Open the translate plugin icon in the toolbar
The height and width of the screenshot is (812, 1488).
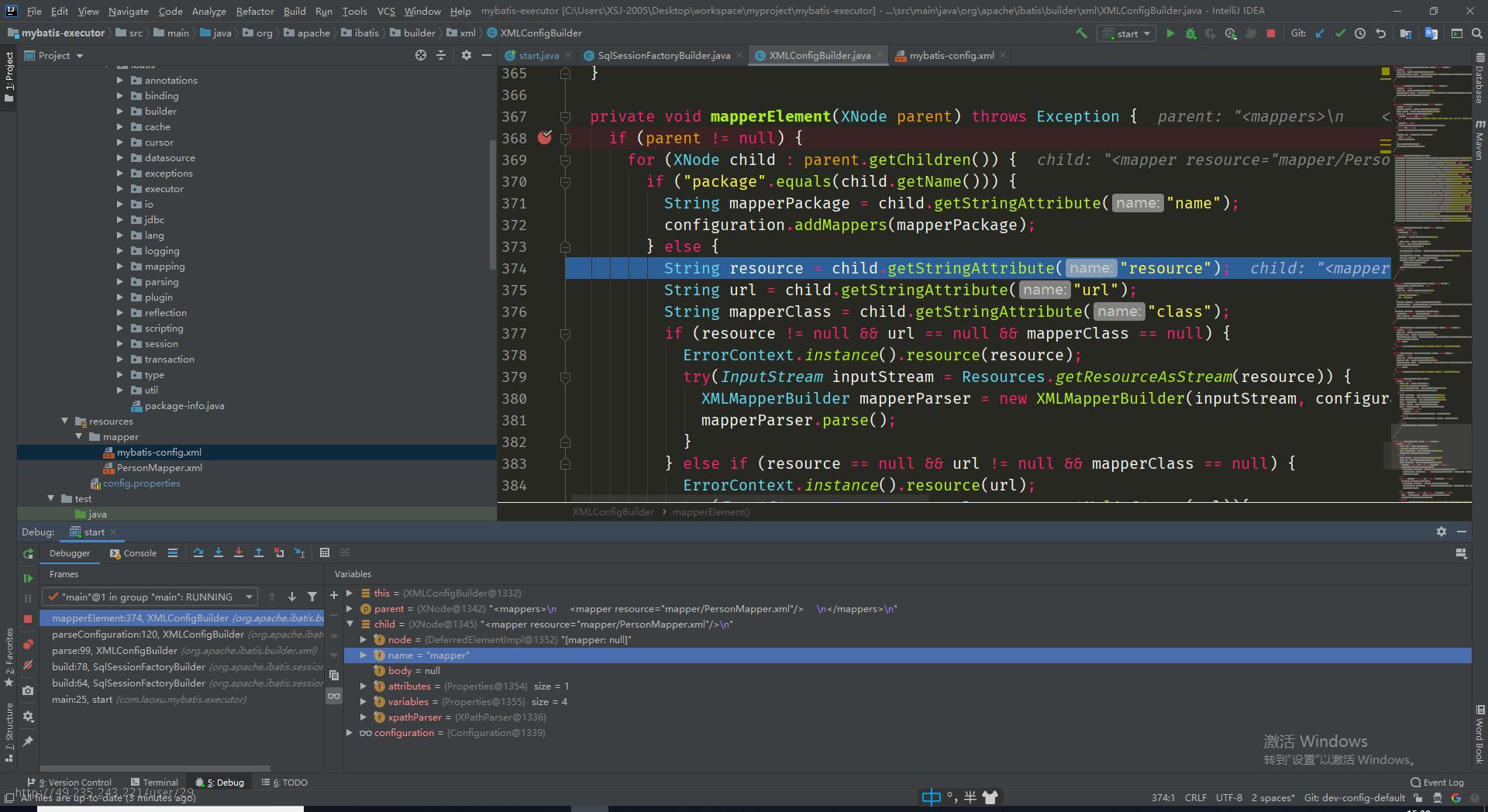pyautogui.click(x=1431, y=33)
